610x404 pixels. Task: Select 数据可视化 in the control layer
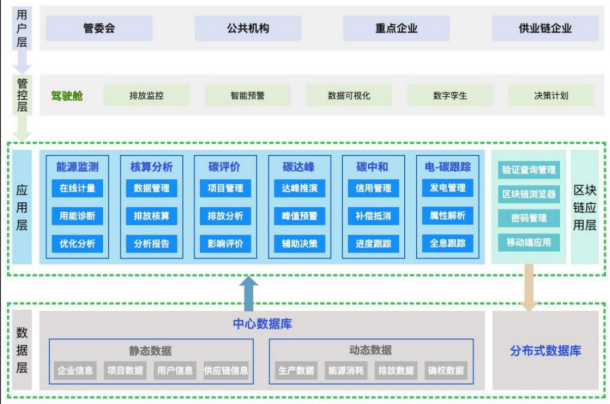coord(349,96)
